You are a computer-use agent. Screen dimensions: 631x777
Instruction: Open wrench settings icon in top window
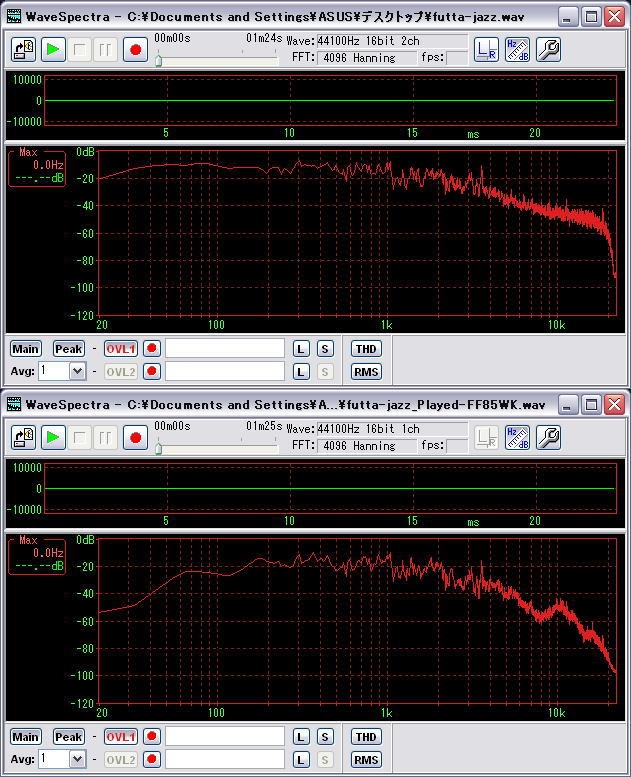tap(548, 49)
